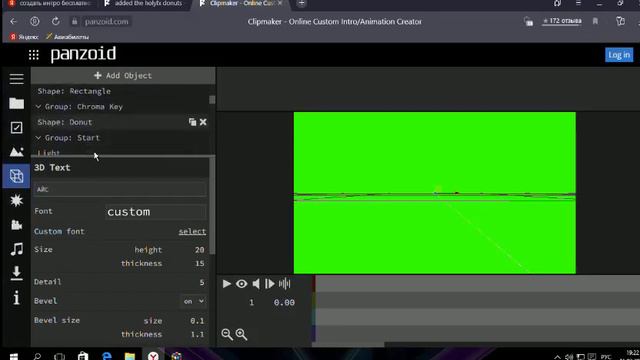Edit the Detail value 5

pyautogui.click(x=202, y=282)
